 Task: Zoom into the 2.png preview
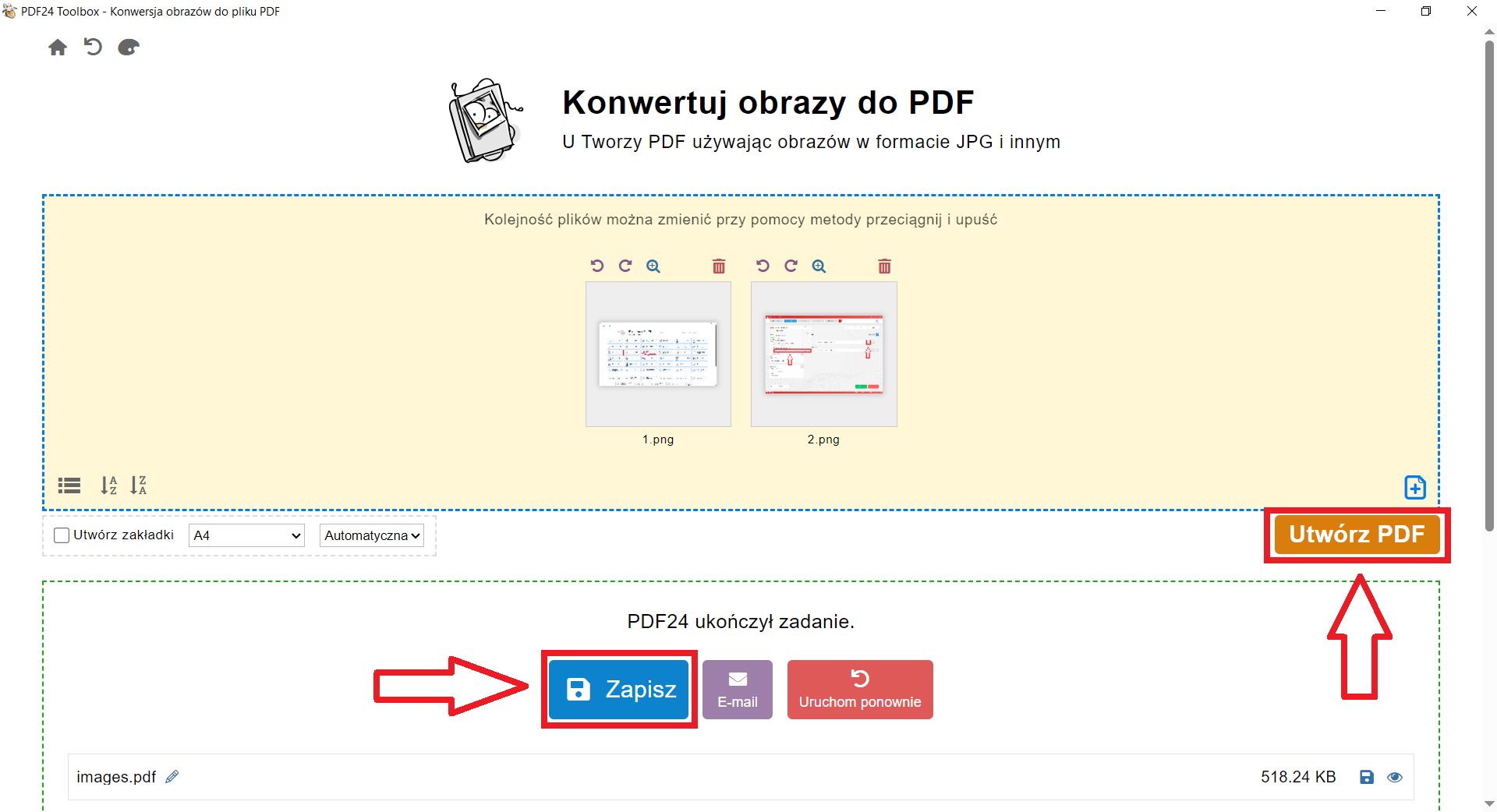point(819,267)
